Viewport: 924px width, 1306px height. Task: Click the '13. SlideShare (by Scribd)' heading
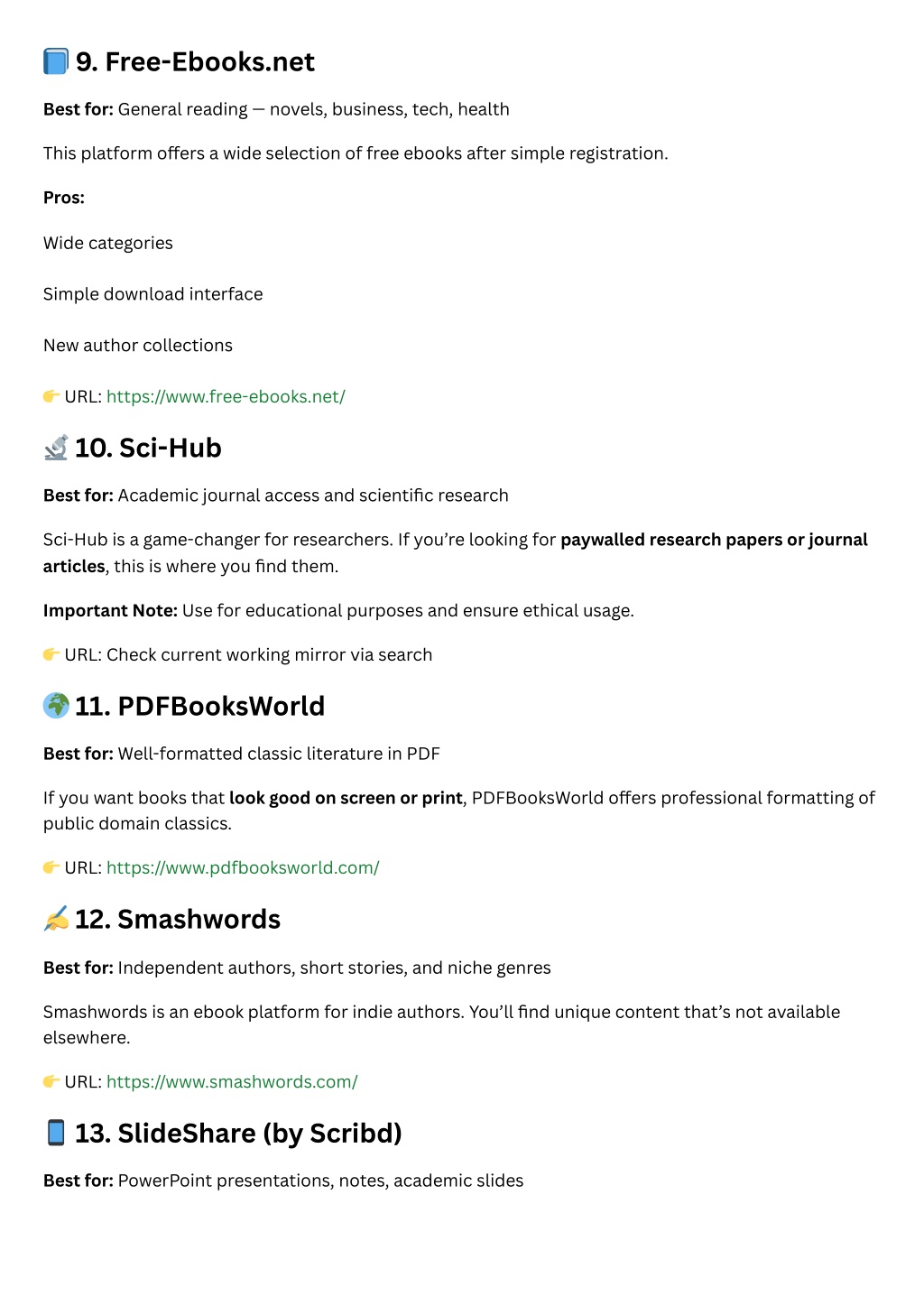pos(238,1133)
